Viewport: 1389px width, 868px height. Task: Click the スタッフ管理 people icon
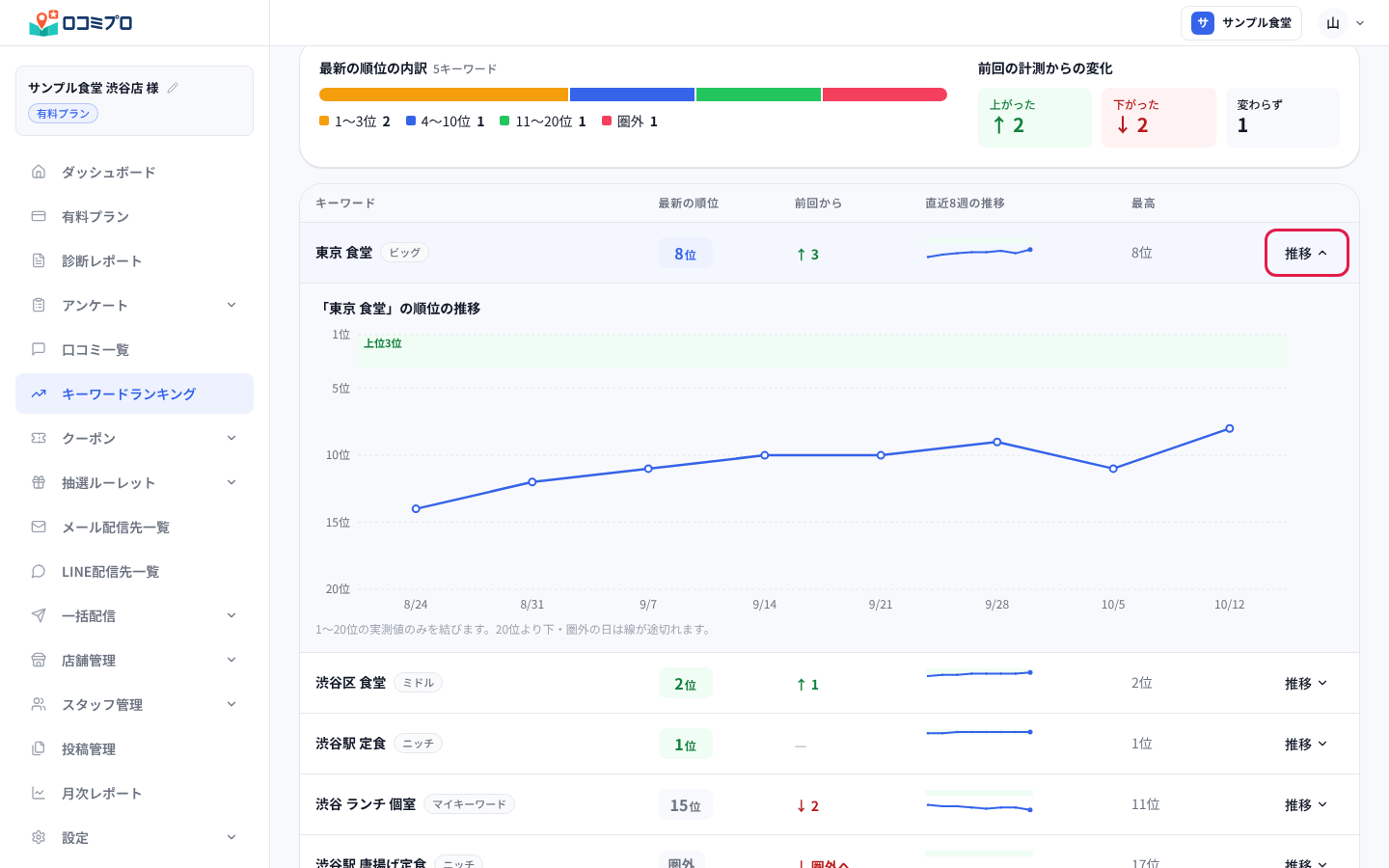pos(39,704)
